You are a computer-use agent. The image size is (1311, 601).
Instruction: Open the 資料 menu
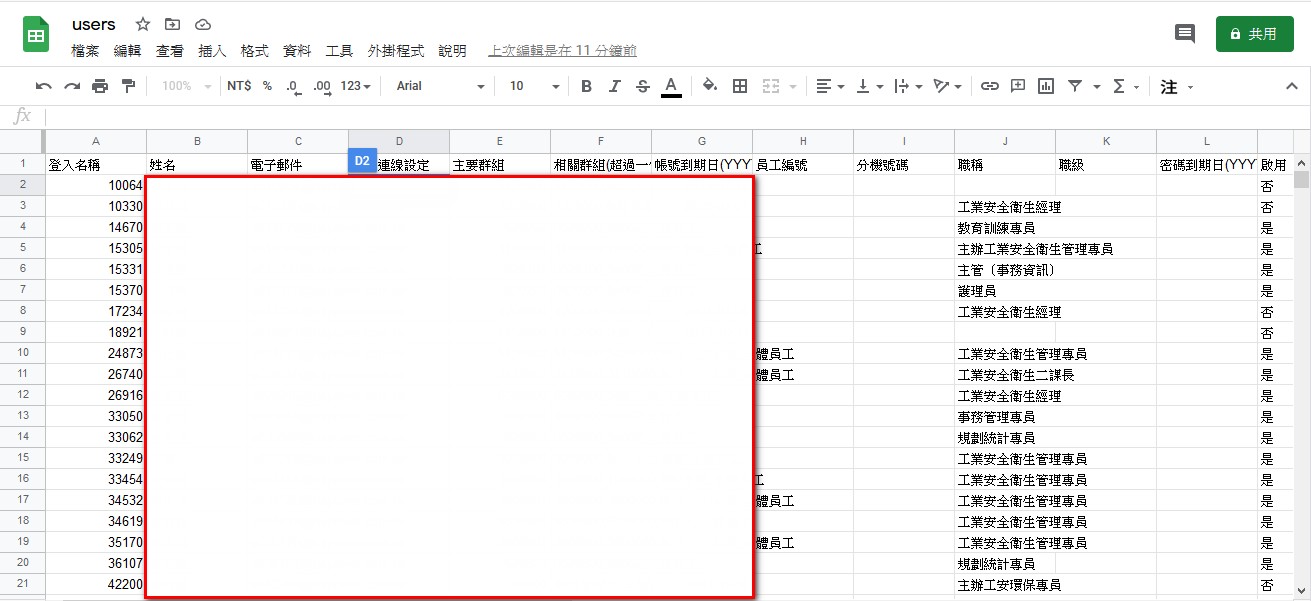[298, 51]
